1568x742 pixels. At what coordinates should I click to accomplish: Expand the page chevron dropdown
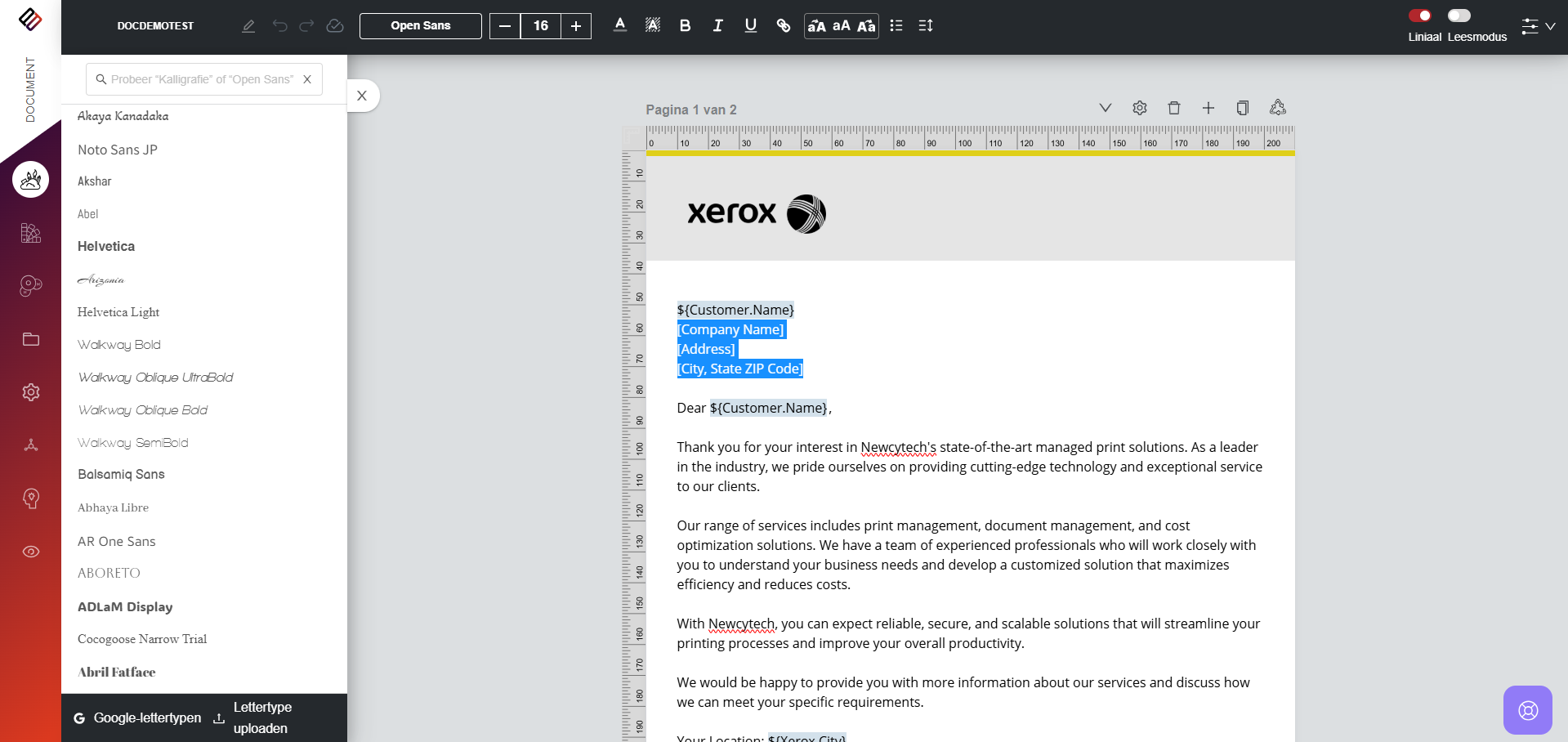pos(1105,108)
